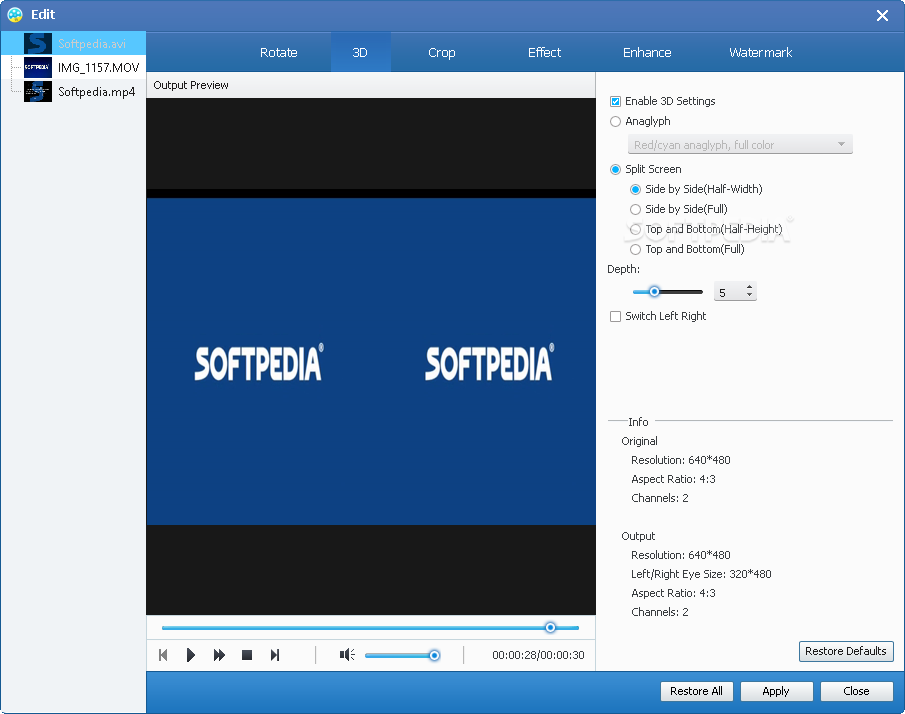The image size is (905, 714).
Task: Click the Restore All button
Action: click(696, 691)
